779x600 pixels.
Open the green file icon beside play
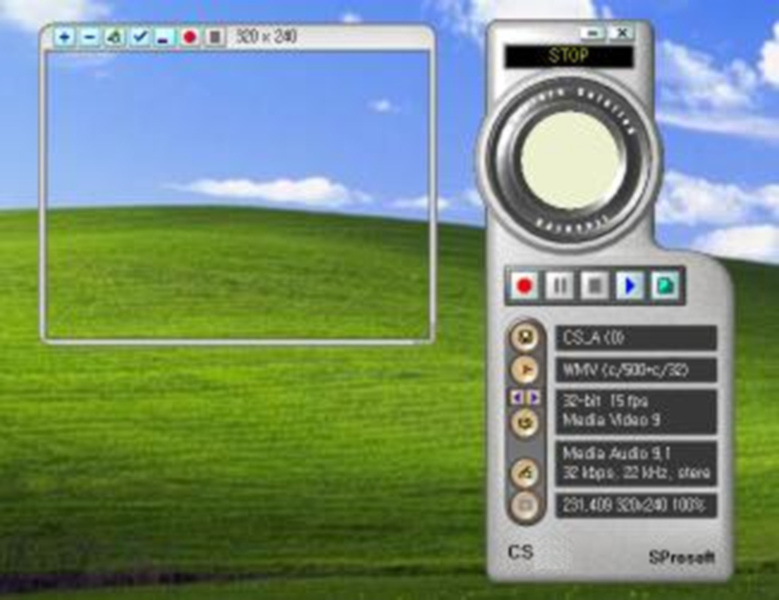click(x=665, y=286)
